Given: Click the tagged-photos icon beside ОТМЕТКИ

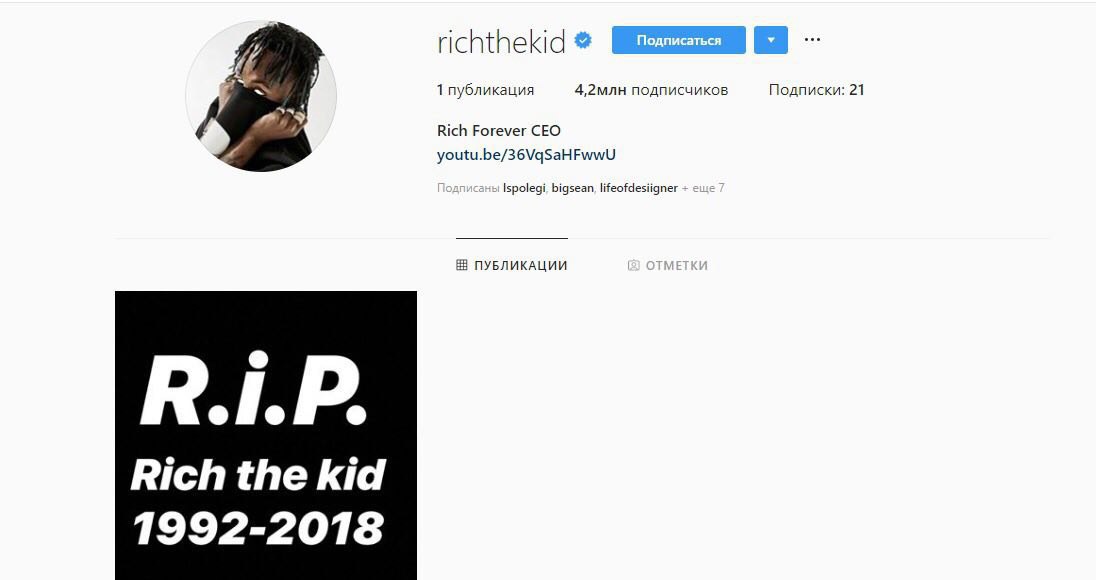Looking at the screenshot, I should [x=633, y=266].
